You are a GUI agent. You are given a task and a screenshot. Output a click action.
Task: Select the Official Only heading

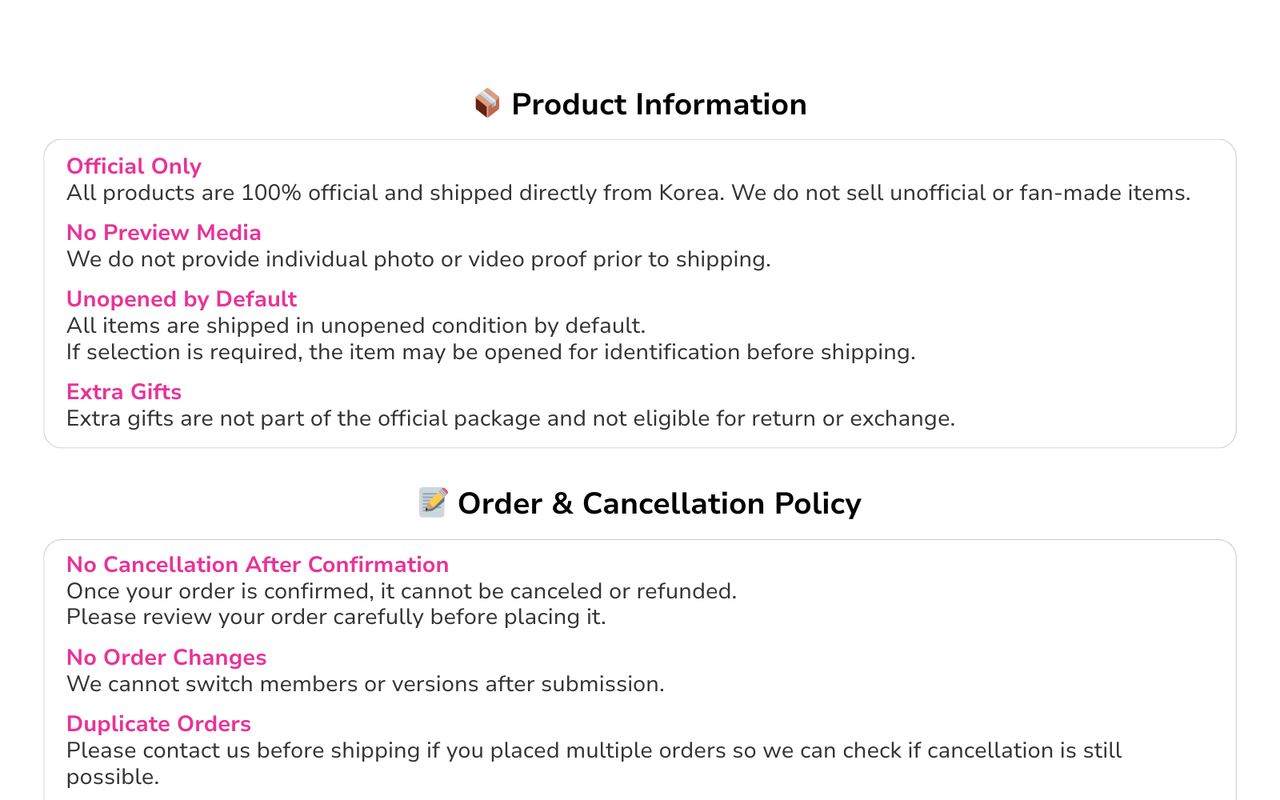[x=134, y=166]
